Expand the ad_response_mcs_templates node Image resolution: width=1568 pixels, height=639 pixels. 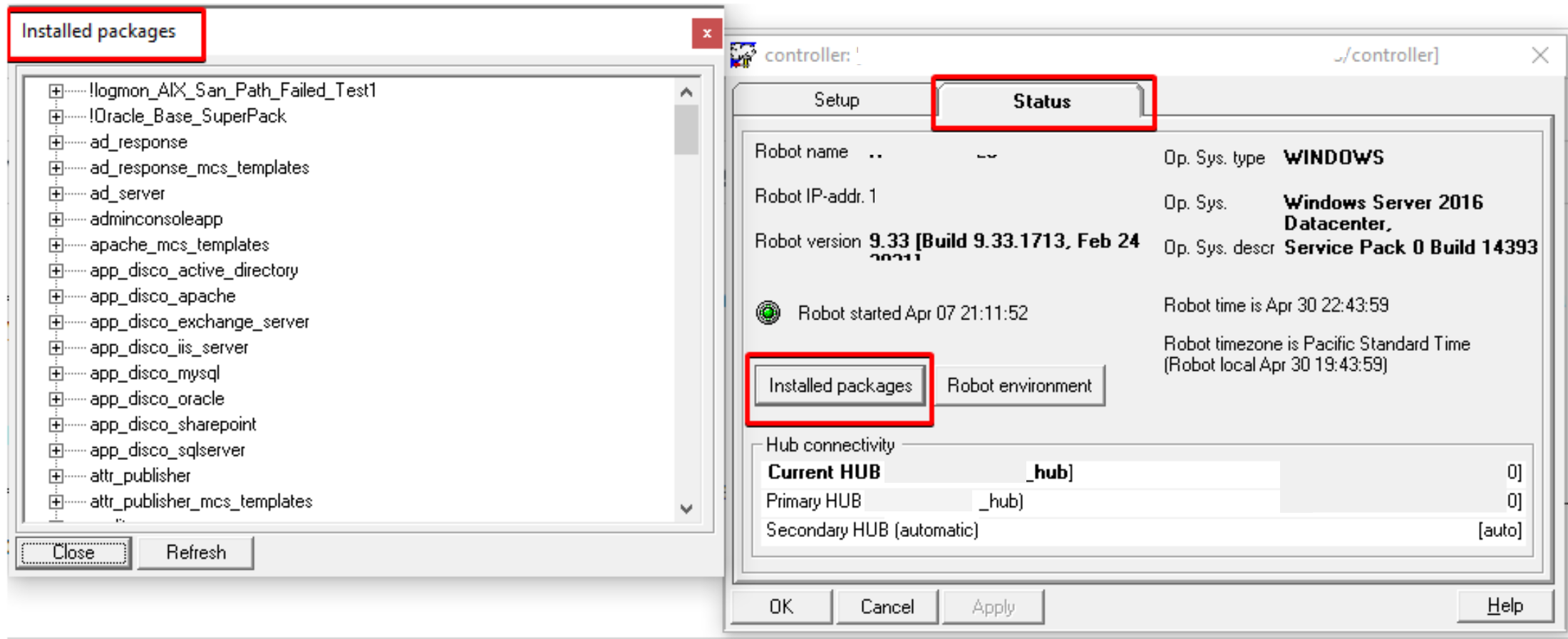pyautogui.click(x=56, y=168)
